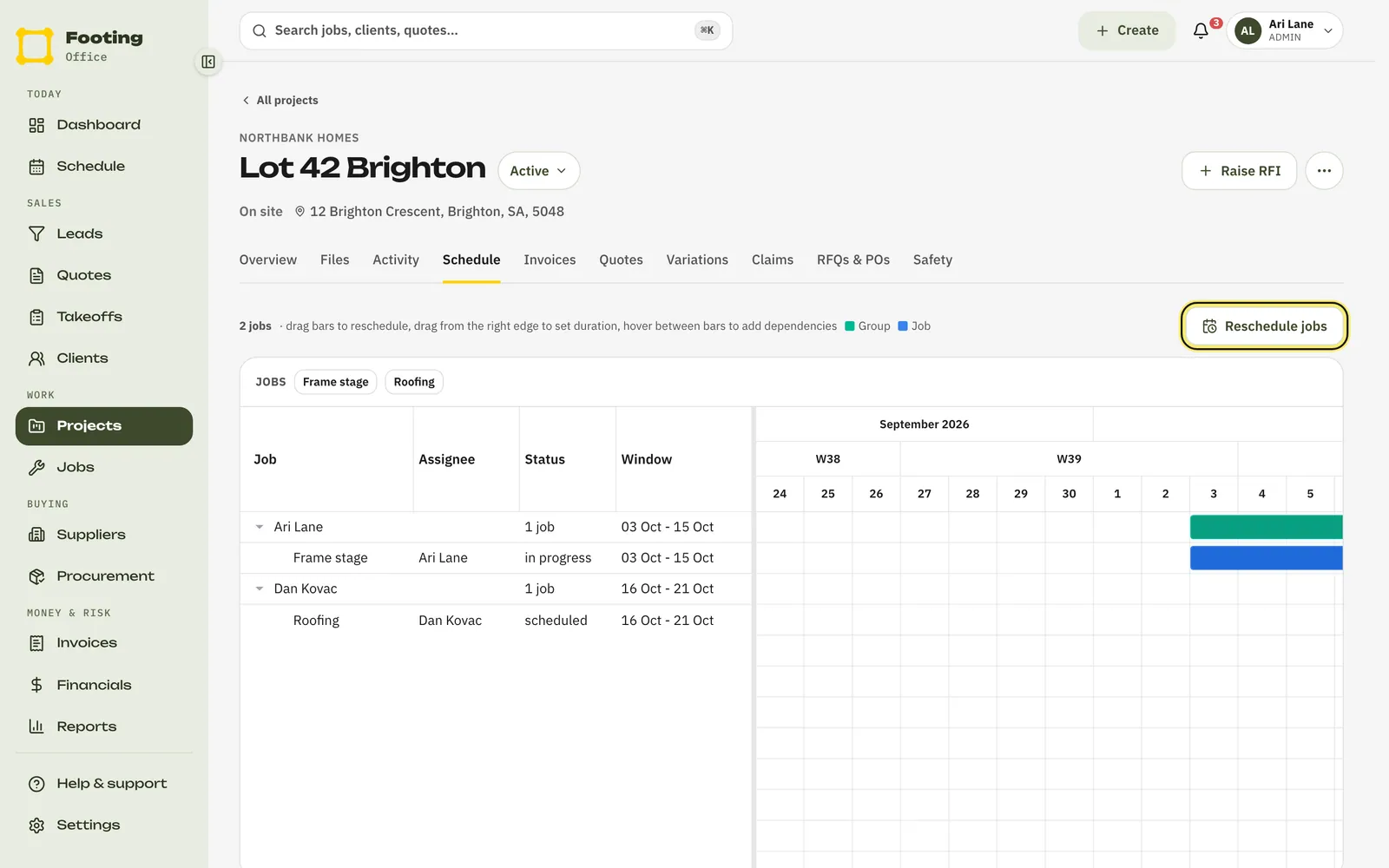The width and height of the screenshot is (1389, 868).
Task: Open Suppliers in sidebar
Action: tap(104, 535)
